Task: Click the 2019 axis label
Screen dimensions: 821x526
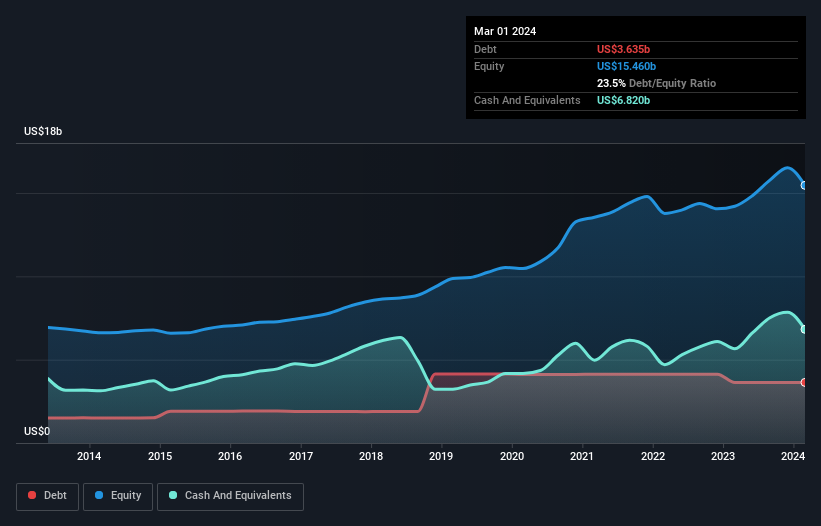Action: 441,456
